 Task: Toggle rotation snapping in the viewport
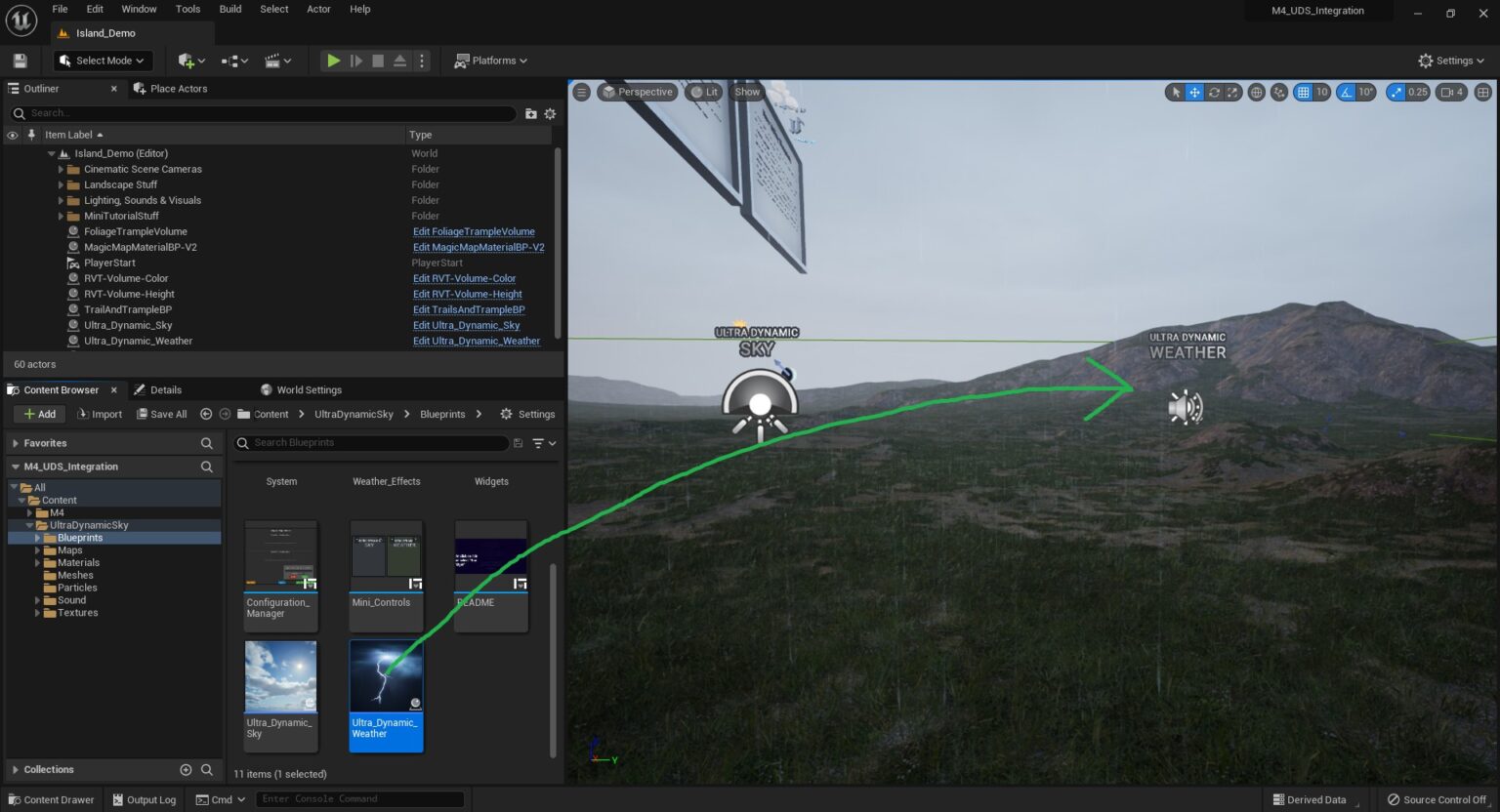coord(1347,92)
